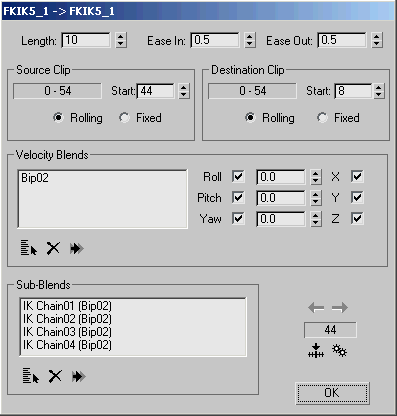Uncheck the Roll checkbox
This screenshot has height=416, width=397.
[238, 176]
